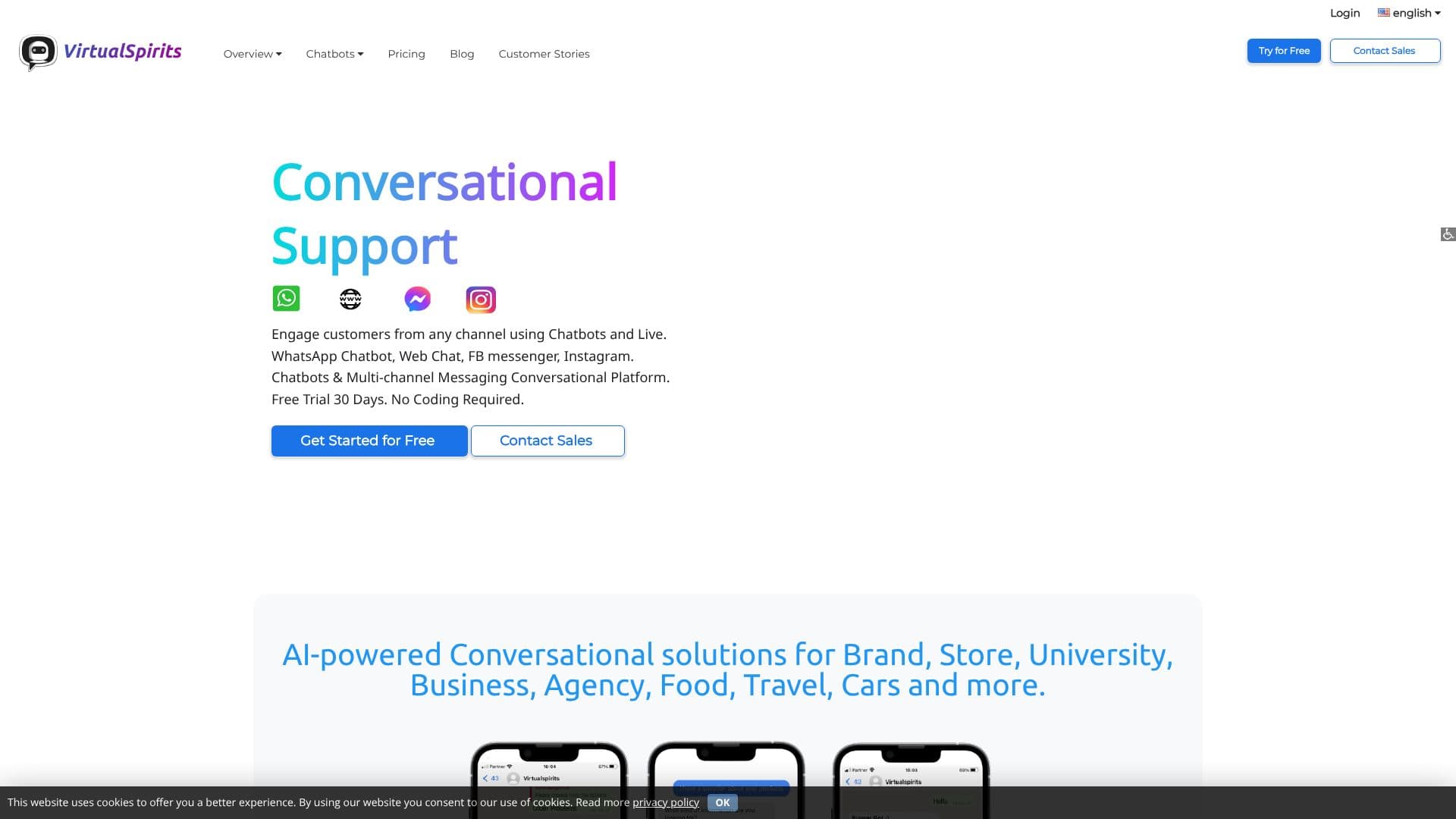
Task: Click the Conversational Support heading
Action: coord(444,214)
